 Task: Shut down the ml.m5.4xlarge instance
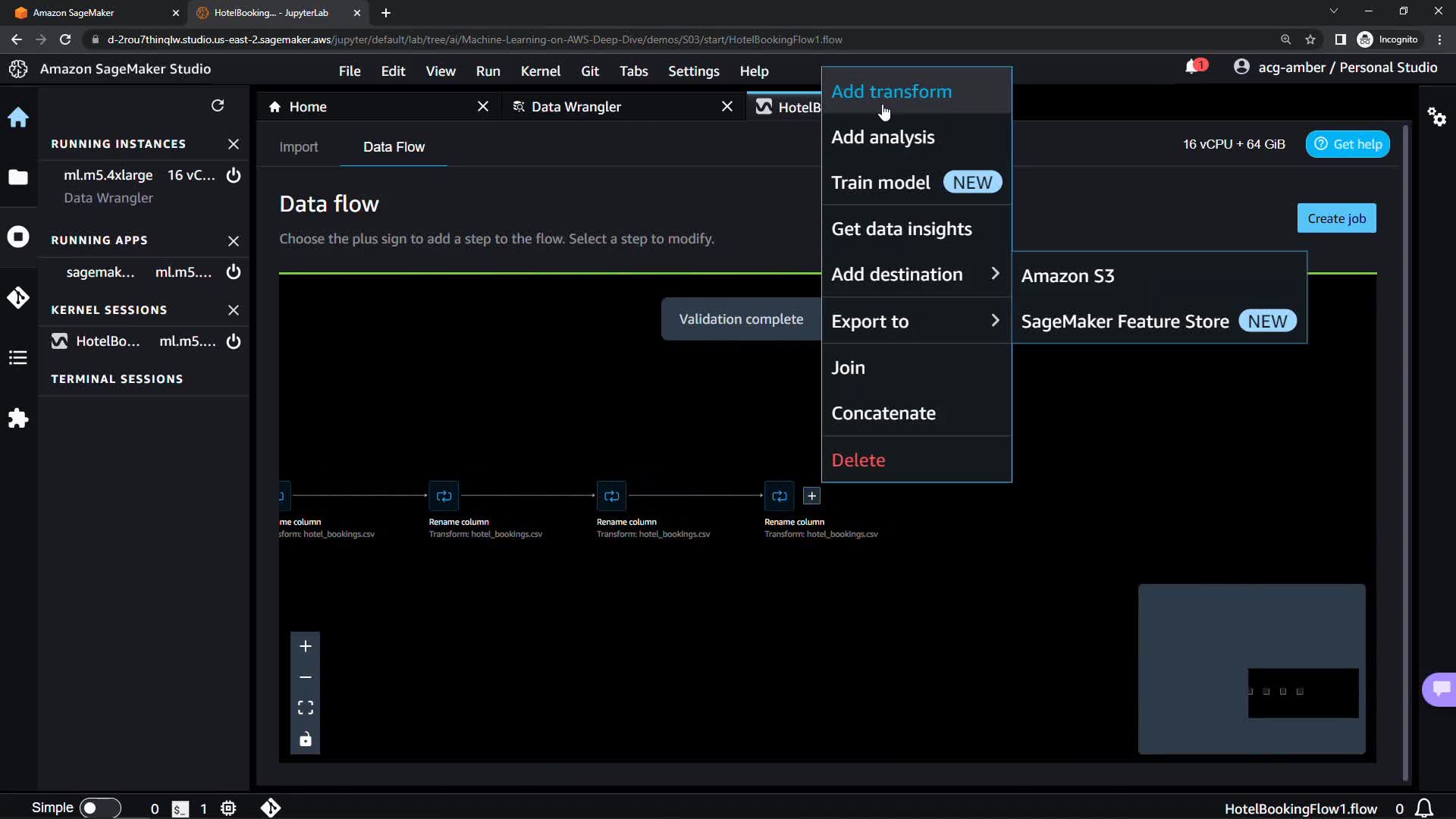234,175
